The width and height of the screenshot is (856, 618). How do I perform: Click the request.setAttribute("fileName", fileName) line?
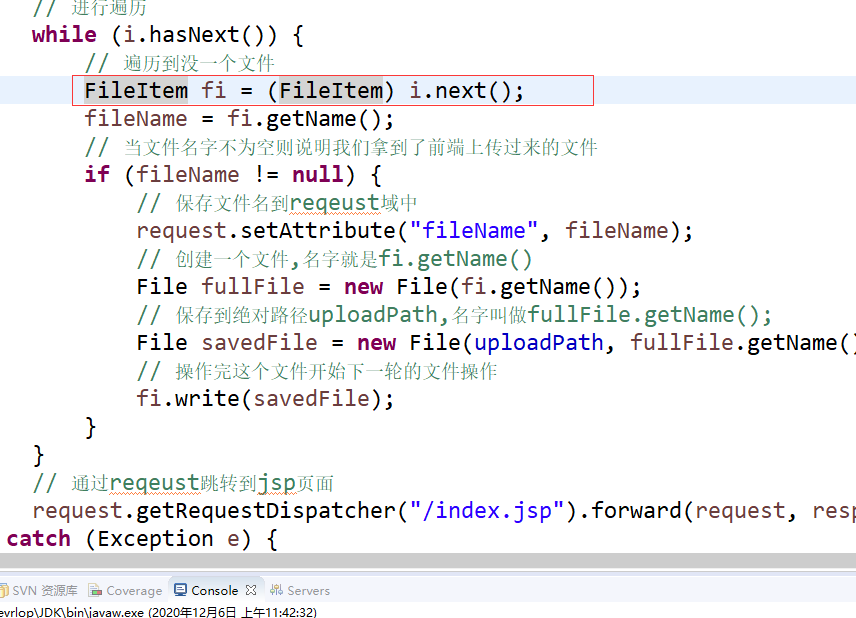coord(415,231)
